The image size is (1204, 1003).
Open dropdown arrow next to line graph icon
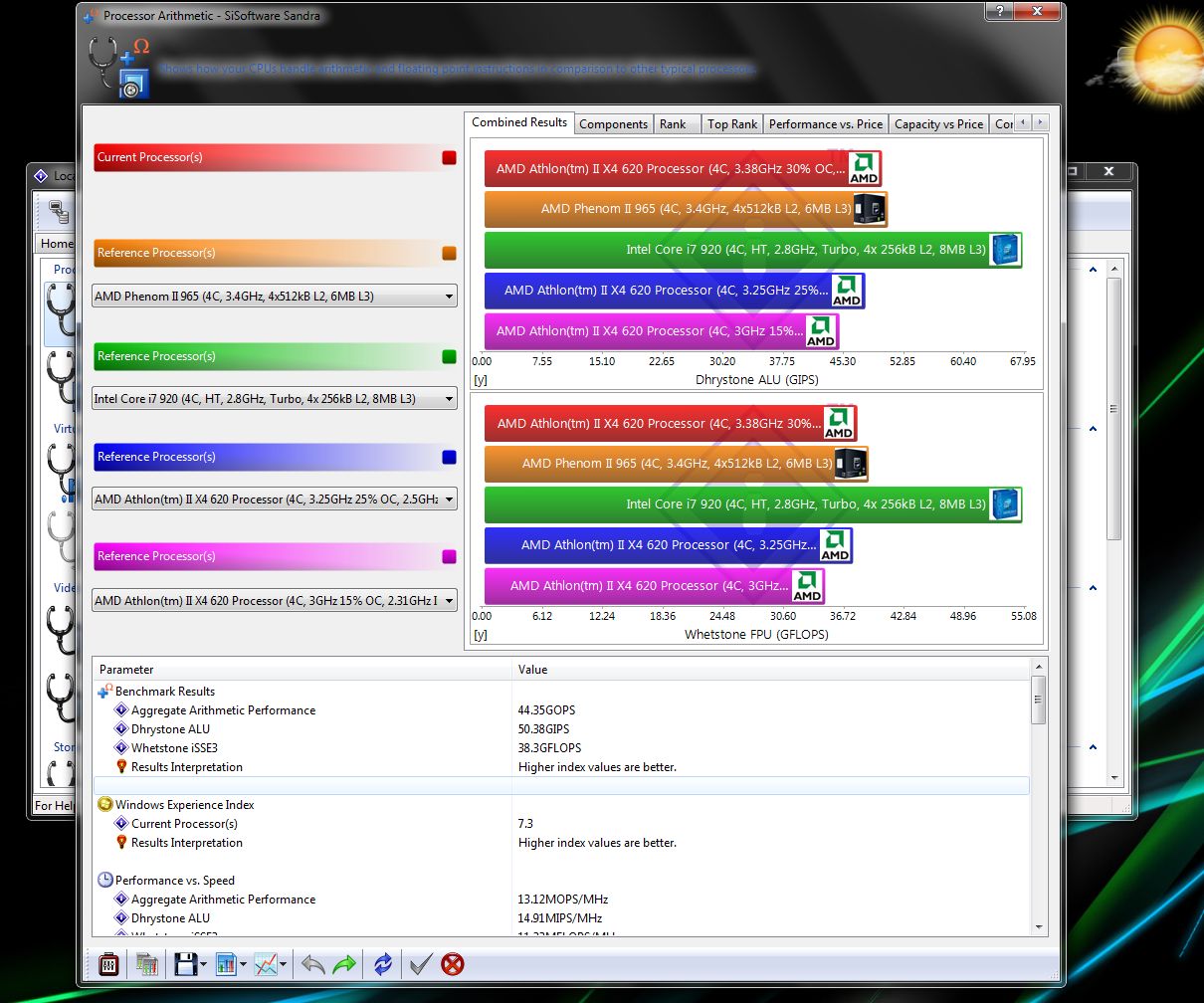pyautogui.click(x=284, y=964)
